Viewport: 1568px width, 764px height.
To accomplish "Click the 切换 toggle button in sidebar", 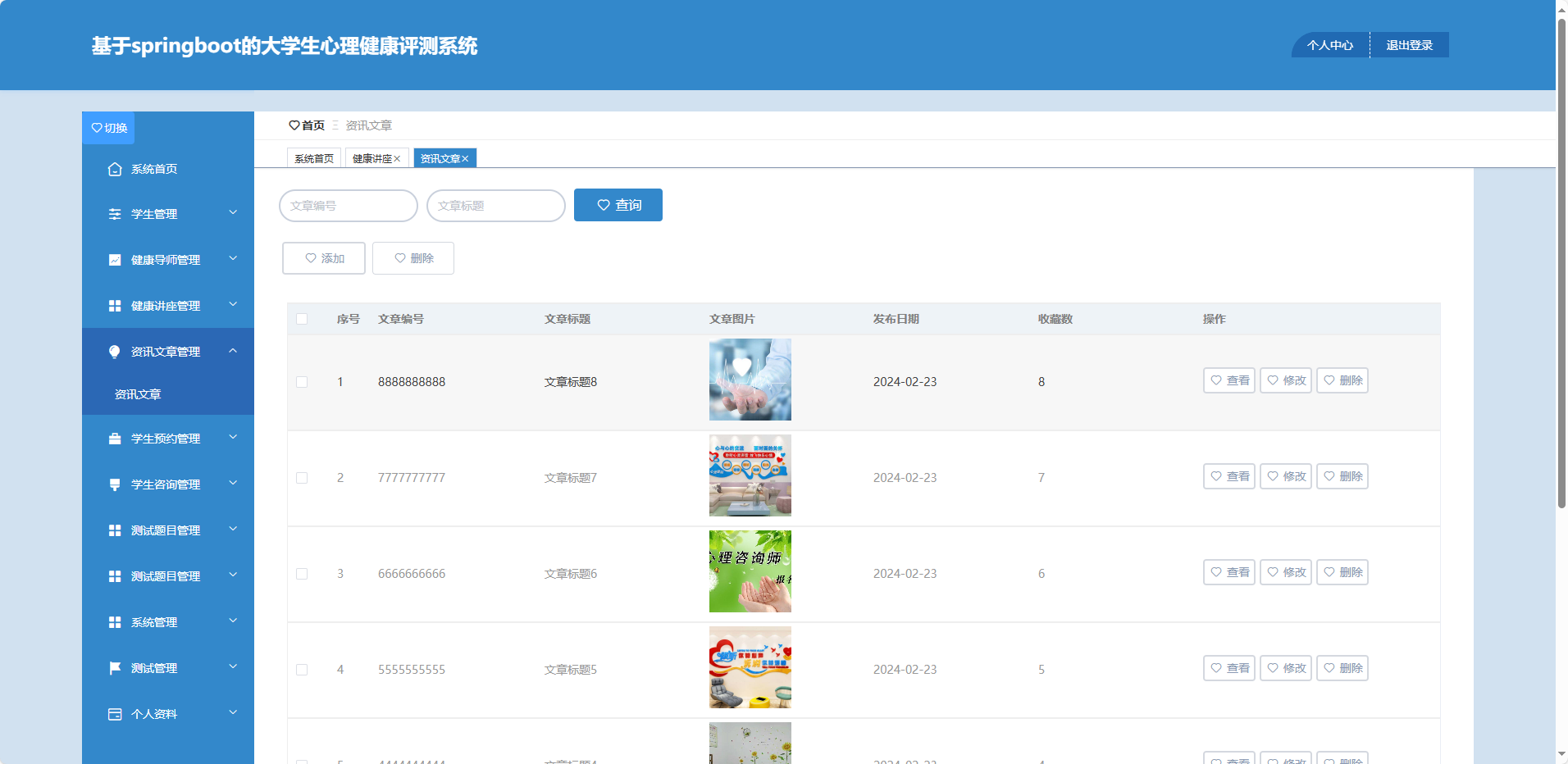I will (x=108, y=128).
